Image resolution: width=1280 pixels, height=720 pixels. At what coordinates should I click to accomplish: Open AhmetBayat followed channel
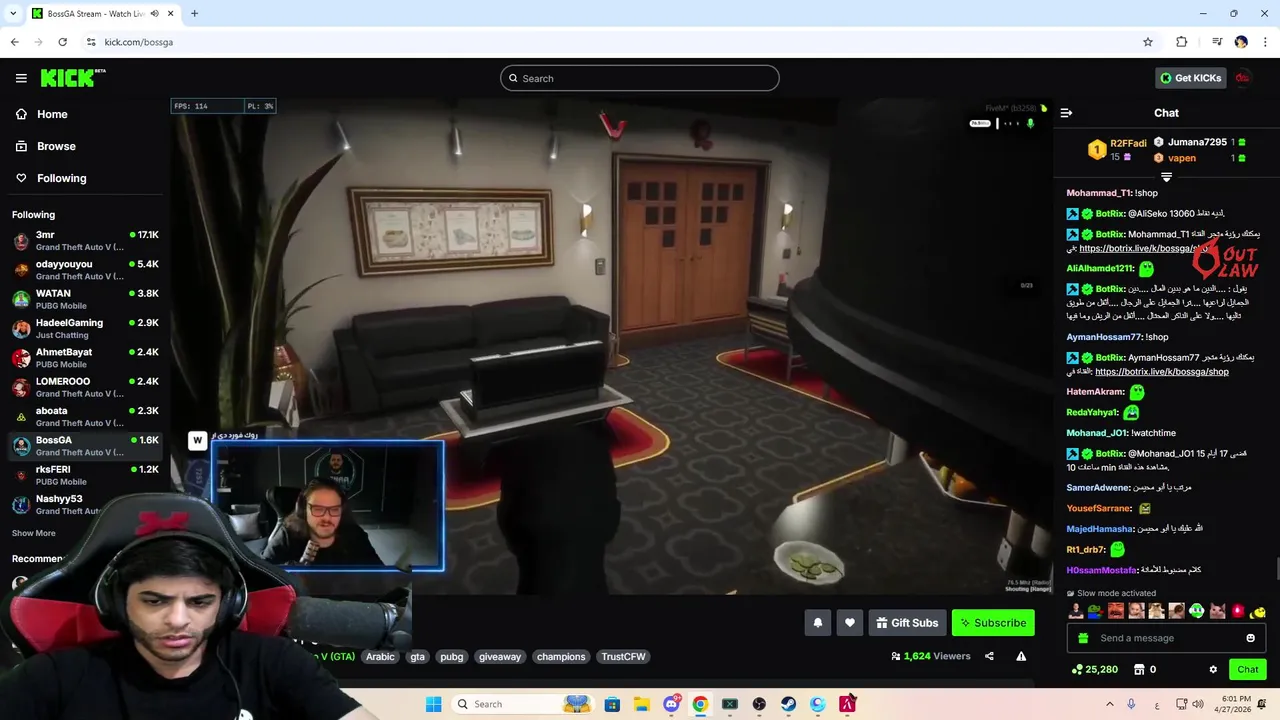click(85, 358)
